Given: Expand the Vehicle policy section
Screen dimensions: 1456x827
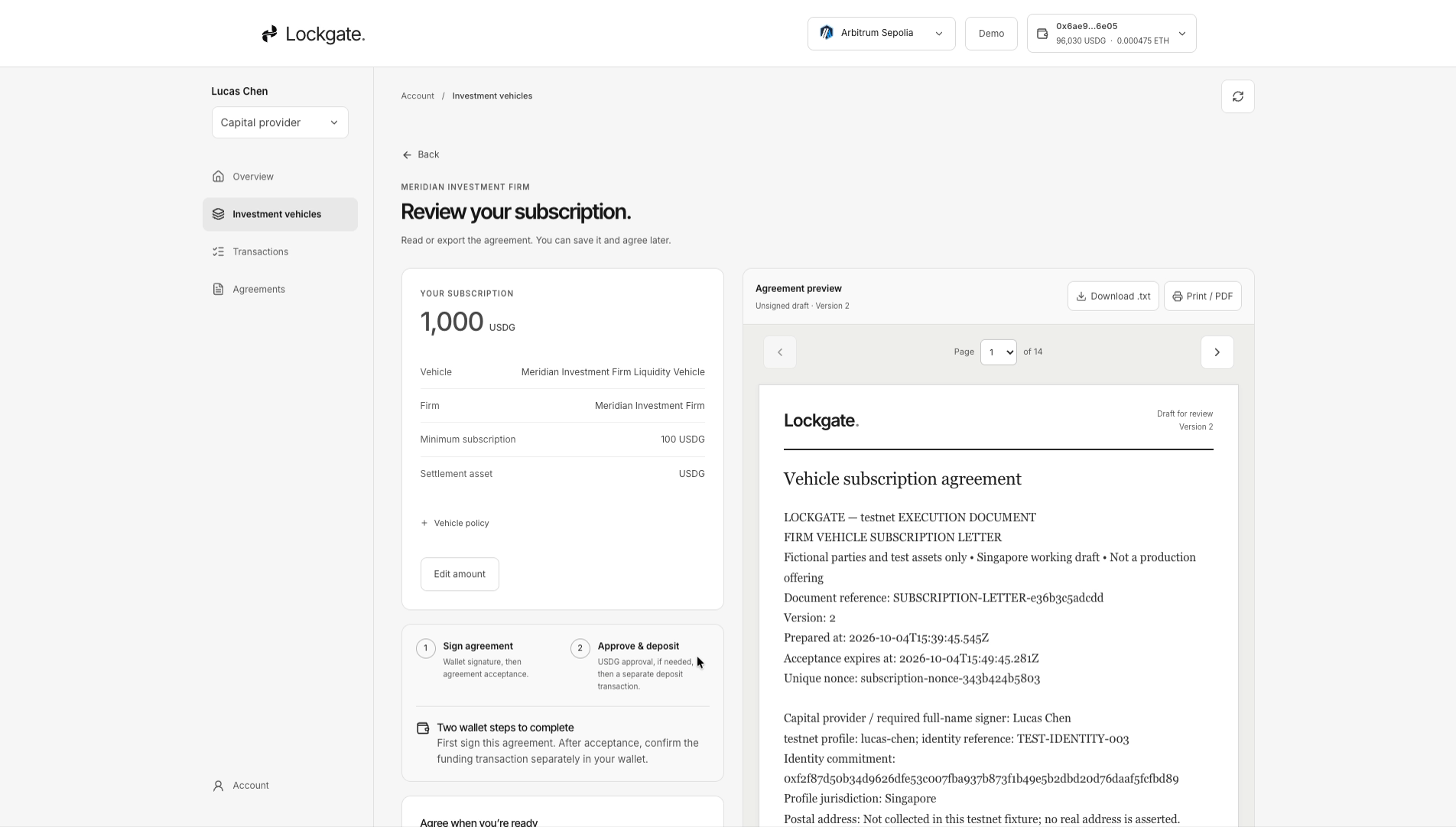Looking at the screenshot, I should click(x=455, y=524).
